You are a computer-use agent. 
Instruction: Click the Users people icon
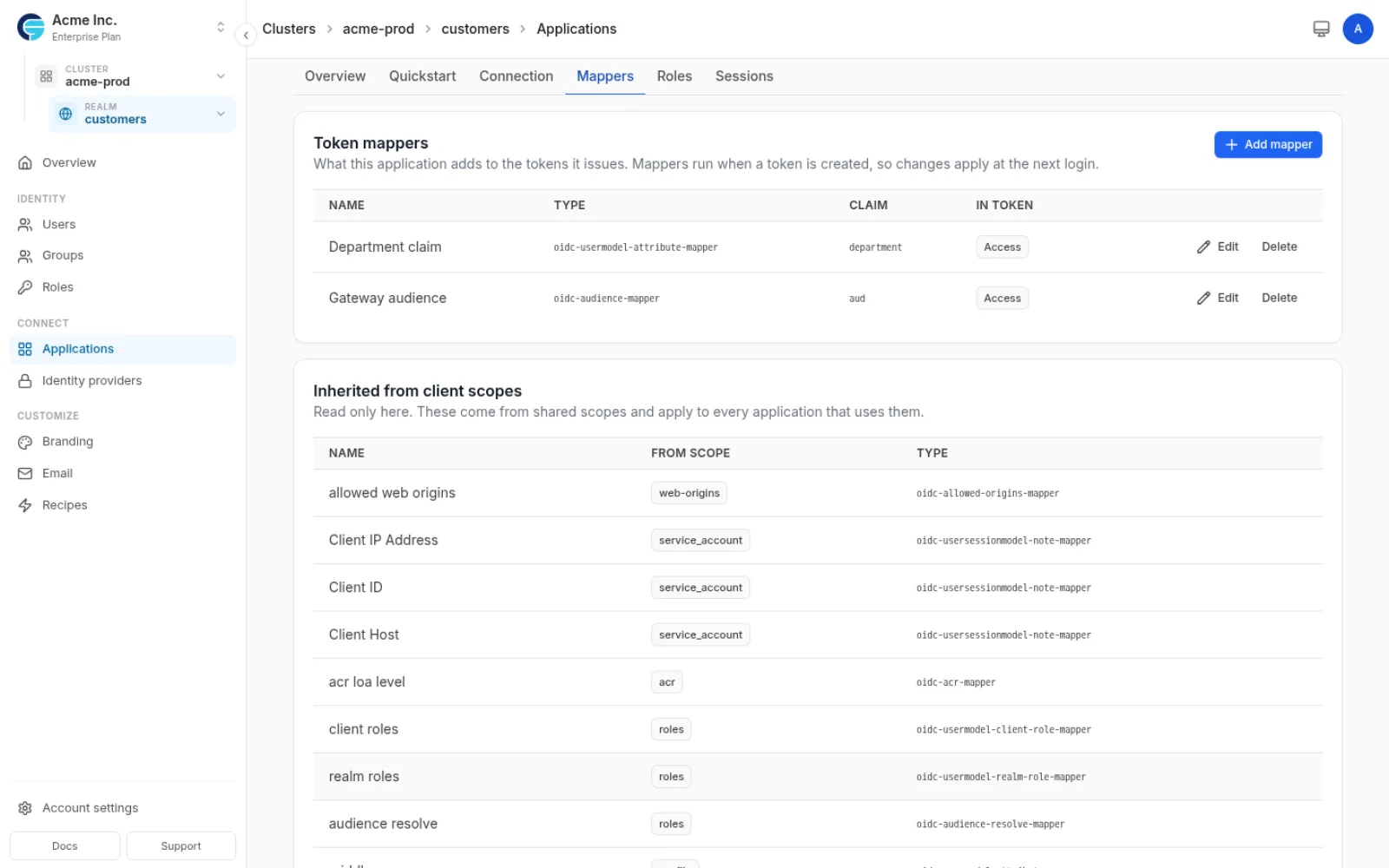coord(25,225)
